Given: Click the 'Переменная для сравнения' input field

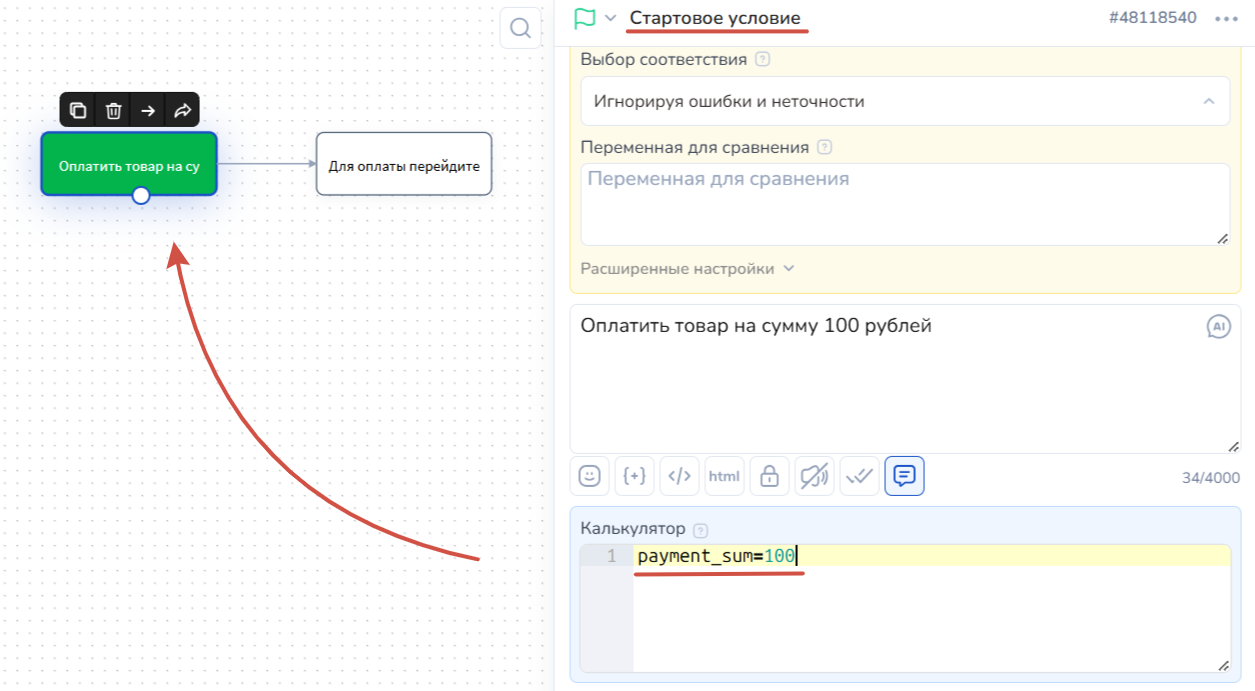Looking at the screenshot, I should click(x=904, y=204).
